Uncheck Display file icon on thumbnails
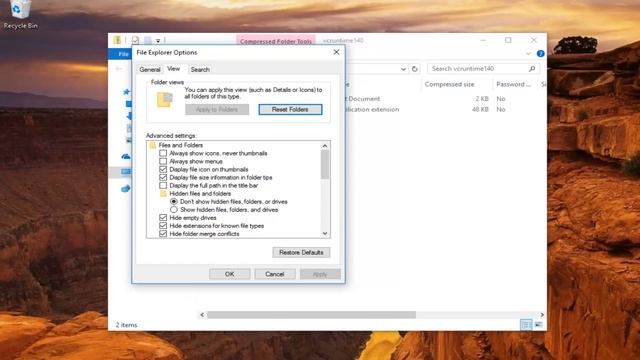The height and width of the screenshot is (360, 640). click(x=163, y=169)
